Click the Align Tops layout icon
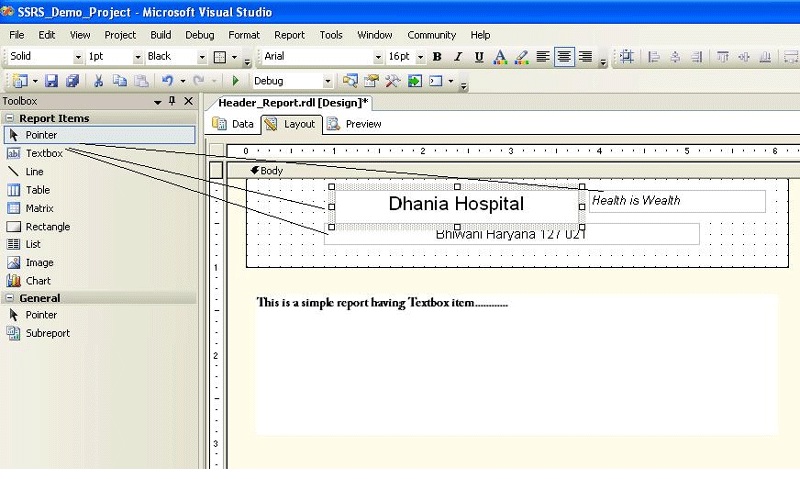Image resolution: width=800 pixels, height=479 pixels. (x=722, y=57)
